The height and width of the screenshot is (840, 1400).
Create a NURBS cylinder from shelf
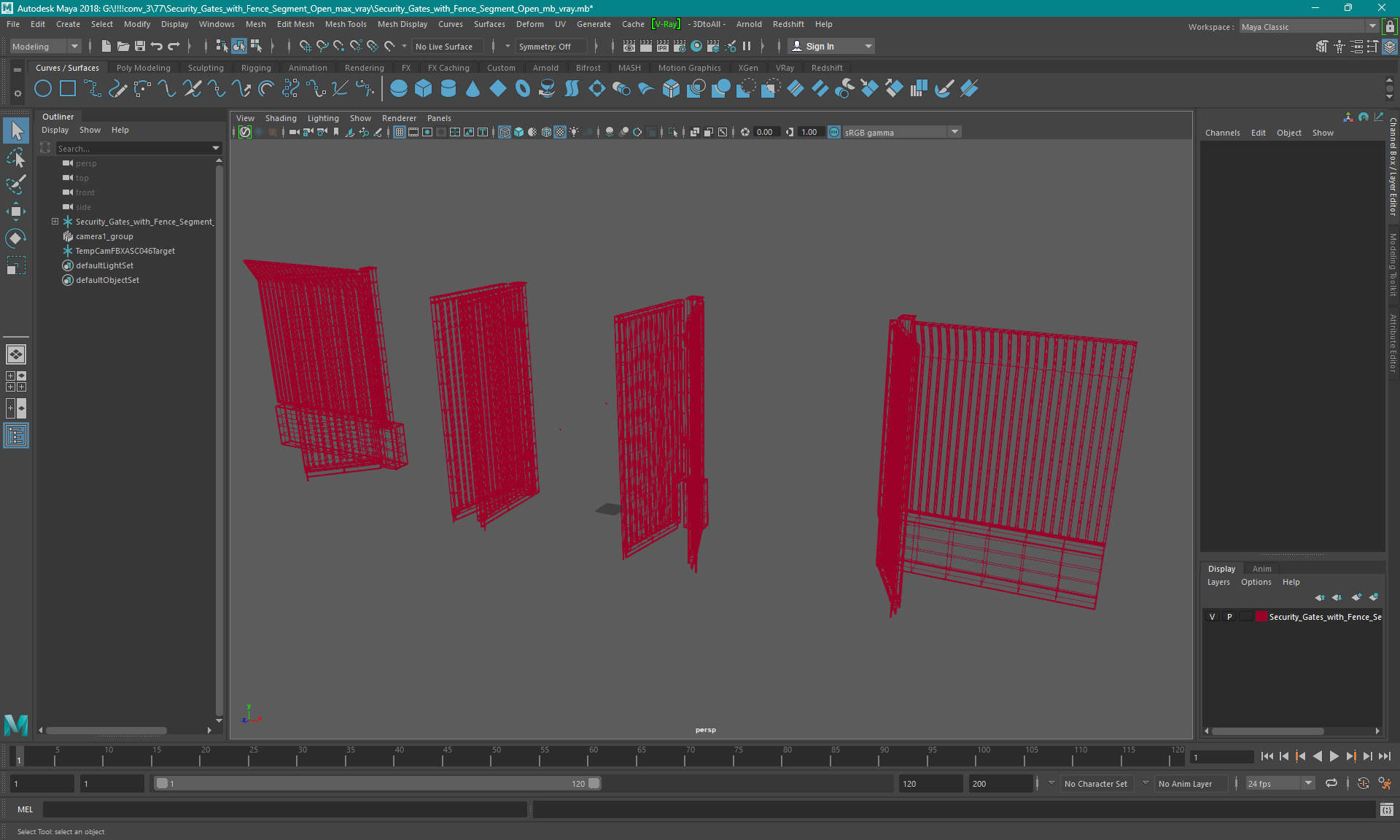(448, 89)
